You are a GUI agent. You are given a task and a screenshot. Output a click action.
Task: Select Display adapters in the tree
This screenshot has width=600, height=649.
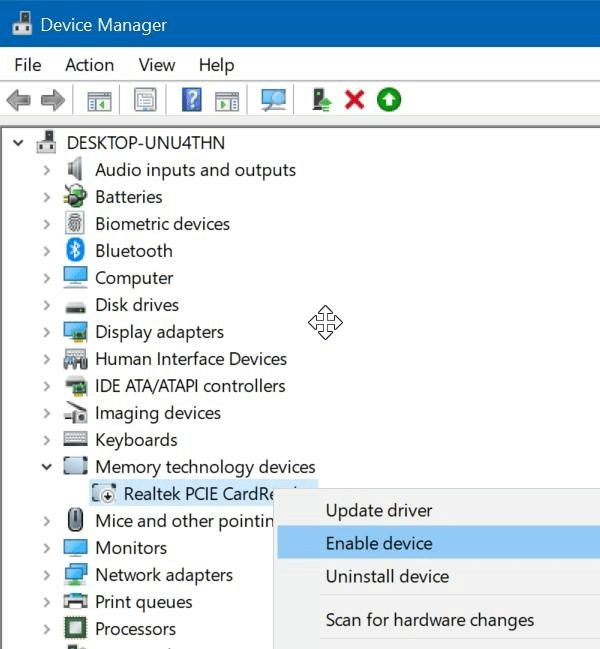tap(159, 332)
